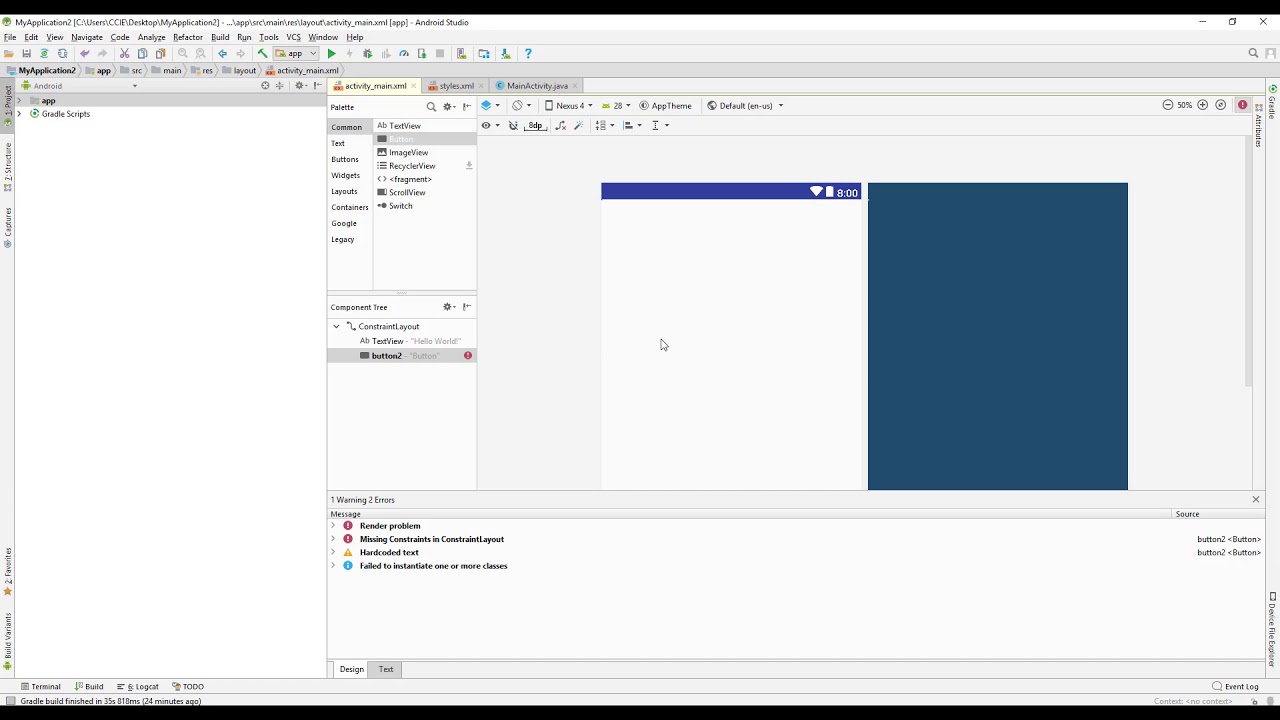Click the Save All disk icon
This screenshot has height=720, width=1280.
[26, 54]
